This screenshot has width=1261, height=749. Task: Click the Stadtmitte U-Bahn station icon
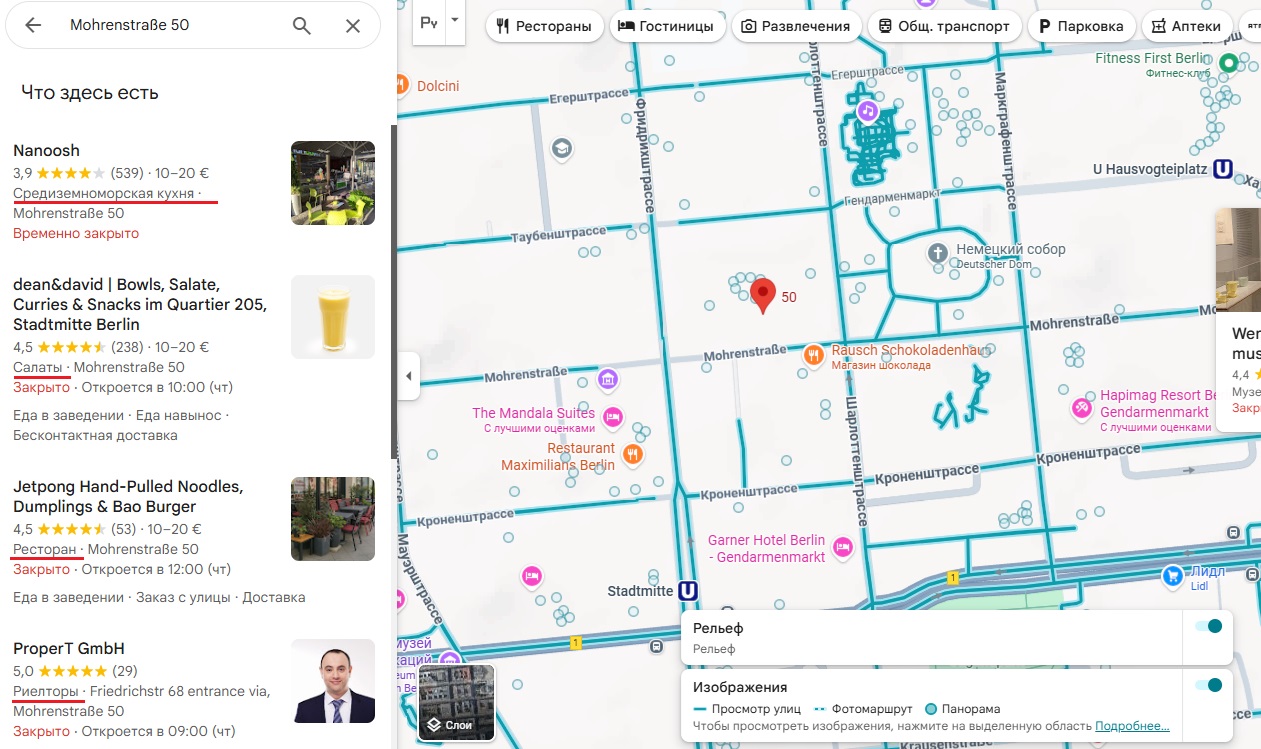tap(687, 591)
